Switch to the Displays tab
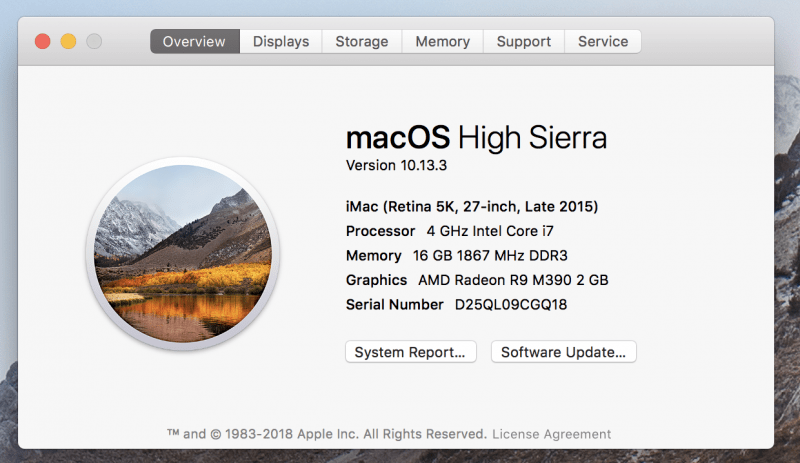 [x=281, y=41]
